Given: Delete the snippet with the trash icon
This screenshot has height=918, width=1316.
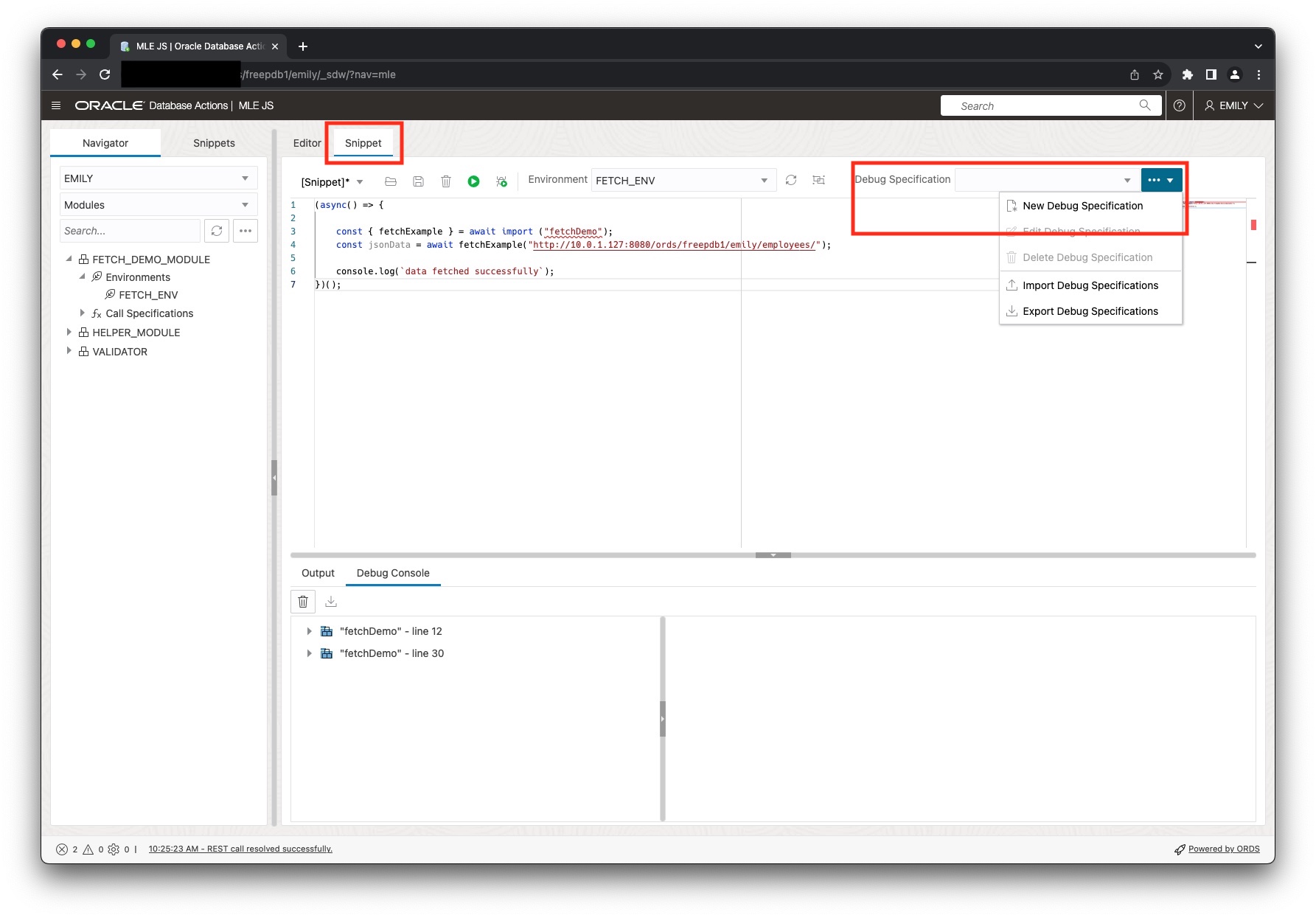Looking at the screenshot, I should click(446, 181).
